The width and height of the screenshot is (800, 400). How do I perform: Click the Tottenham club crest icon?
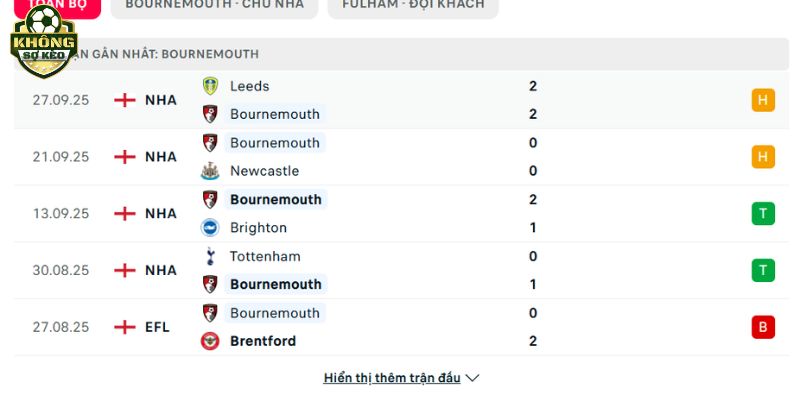[210, 256]
